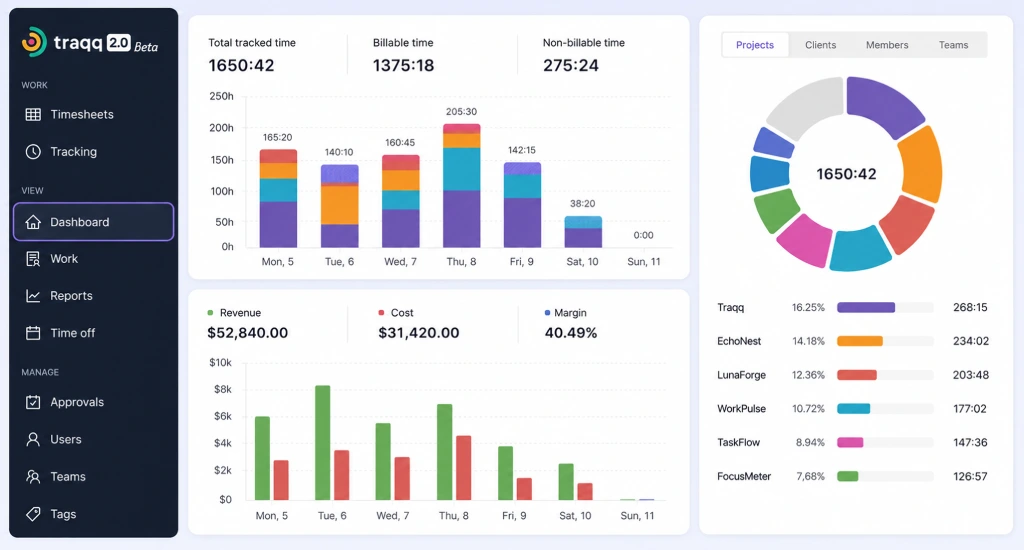This screenshot has height=550, width=1024.
Task: Open Timesheets via its grid icon
Action: pos(33,114)
